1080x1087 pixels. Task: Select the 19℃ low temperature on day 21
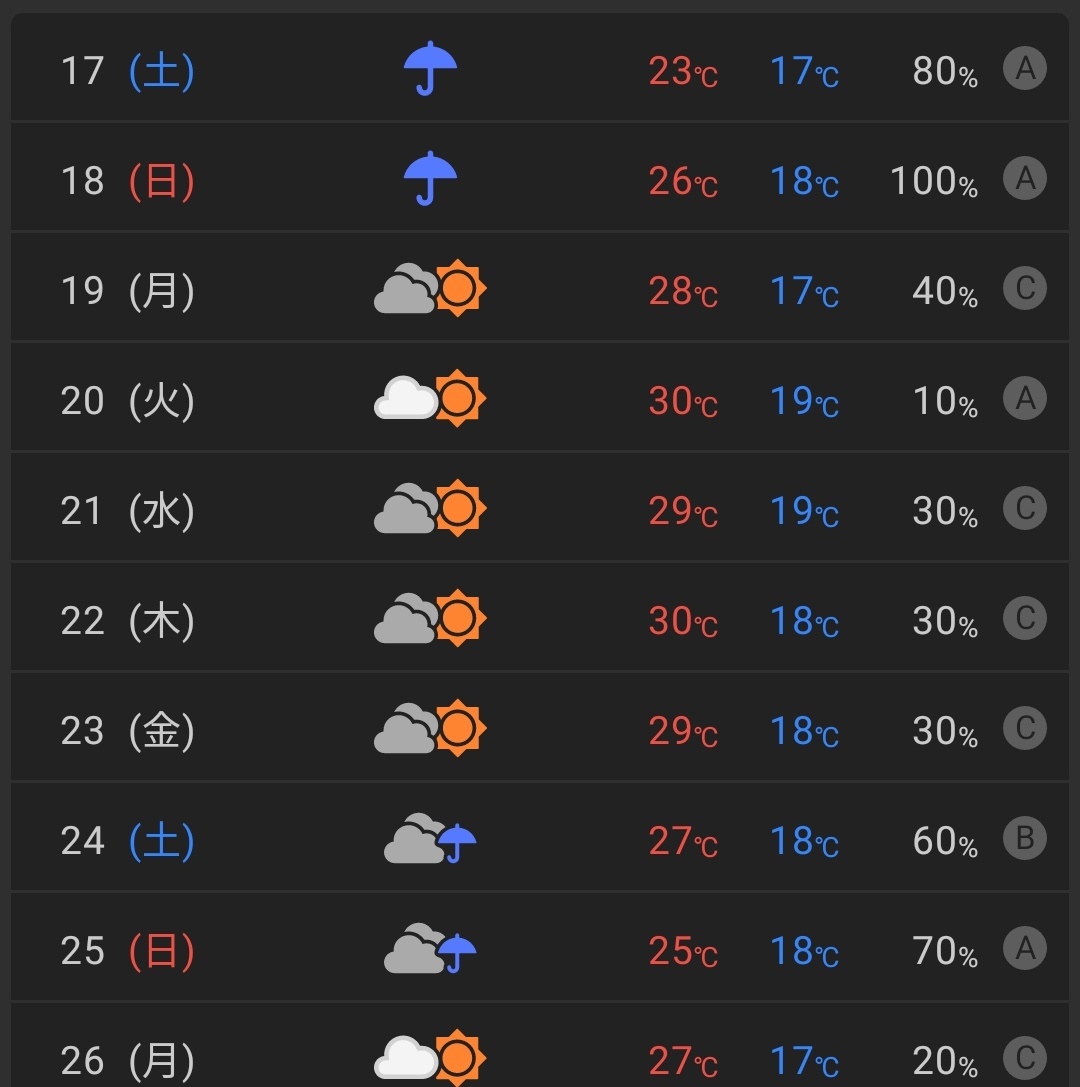[804, 511]
